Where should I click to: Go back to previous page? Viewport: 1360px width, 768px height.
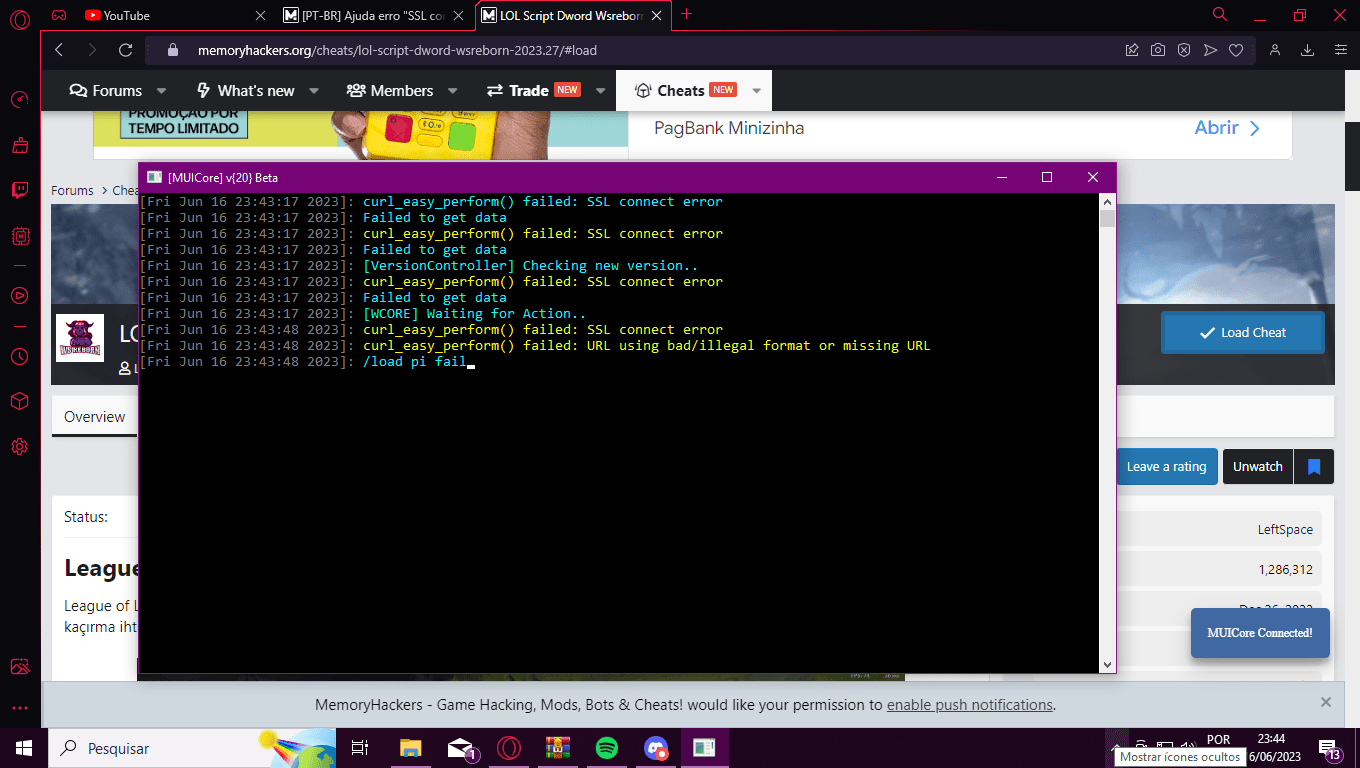59,50
